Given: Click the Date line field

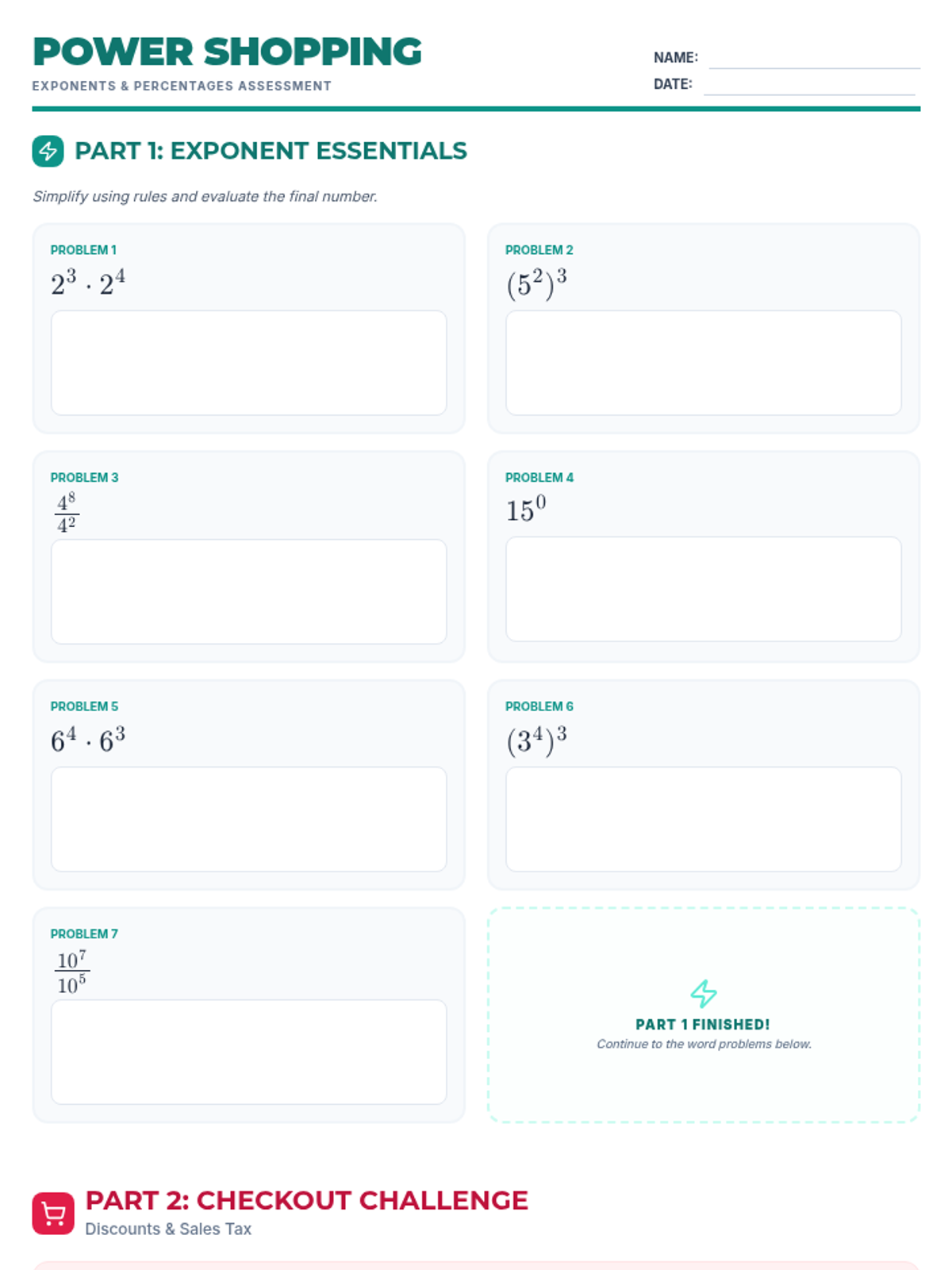Looking at the screenshot, I should point(809,84).
